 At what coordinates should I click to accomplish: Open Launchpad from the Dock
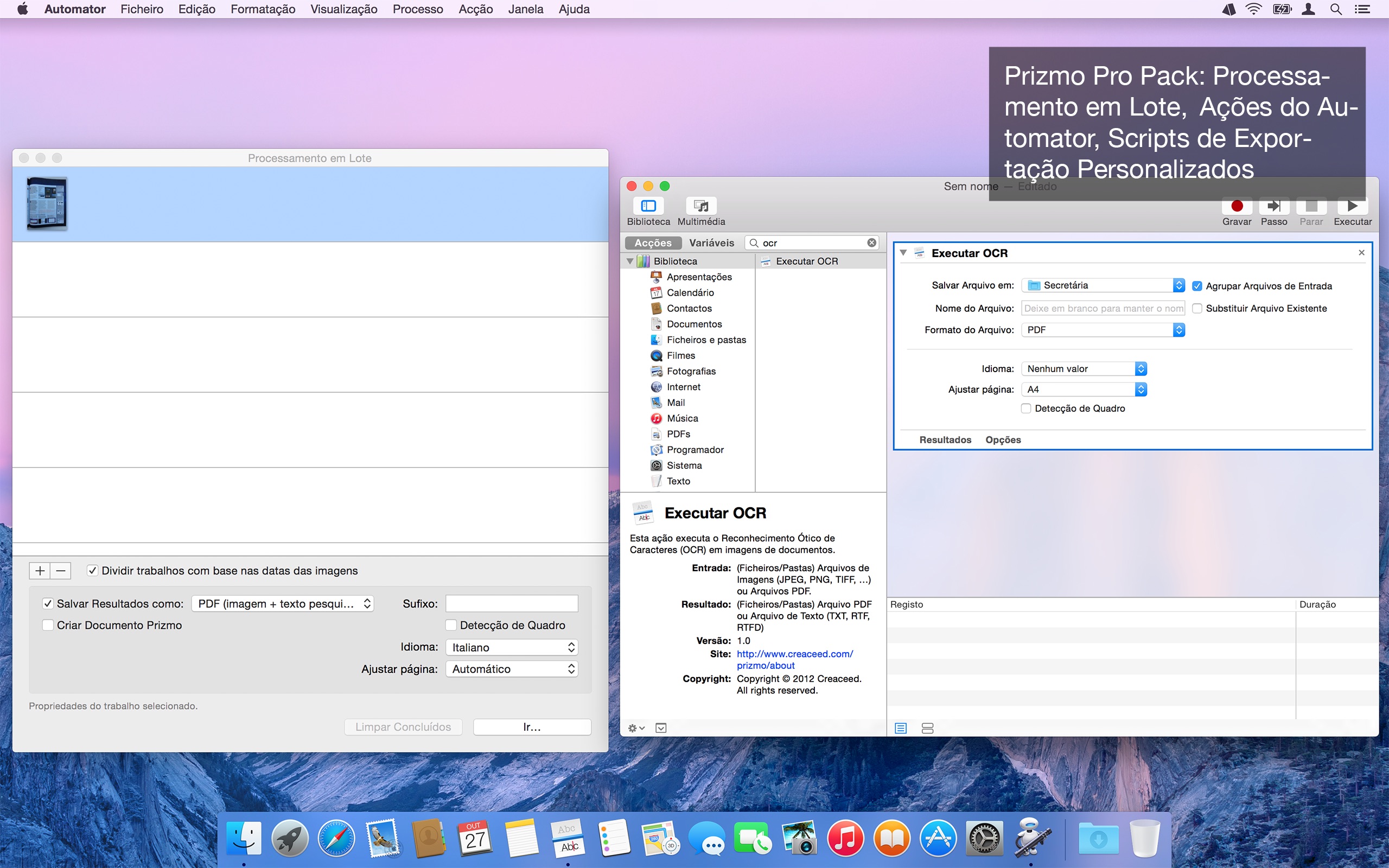point(290,839)
